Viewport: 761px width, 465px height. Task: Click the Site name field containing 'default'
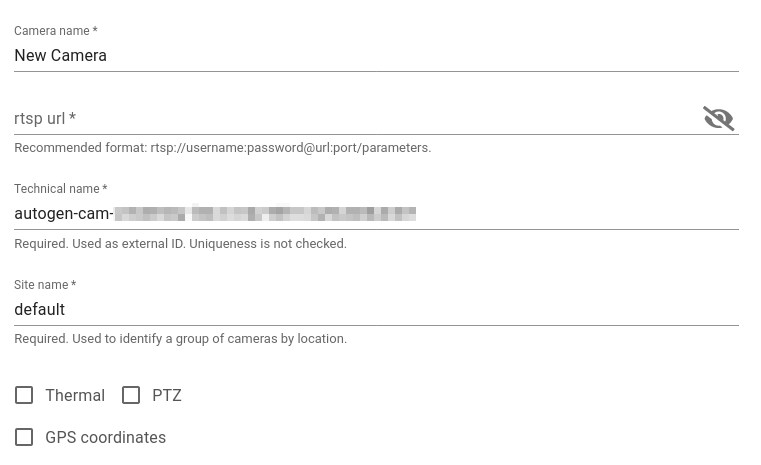coord(376,310)
